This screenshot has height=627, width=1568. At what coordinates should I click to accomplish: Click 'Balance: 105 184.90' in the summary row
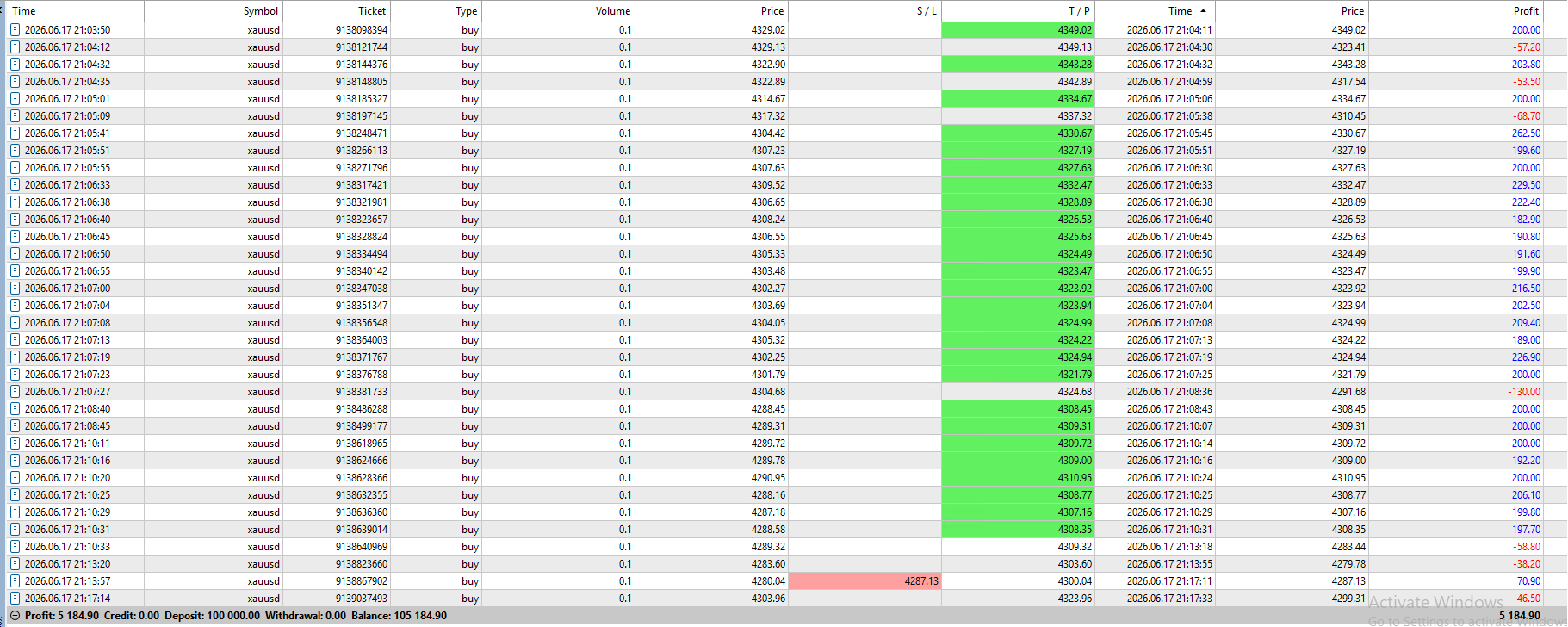(399, 616)
